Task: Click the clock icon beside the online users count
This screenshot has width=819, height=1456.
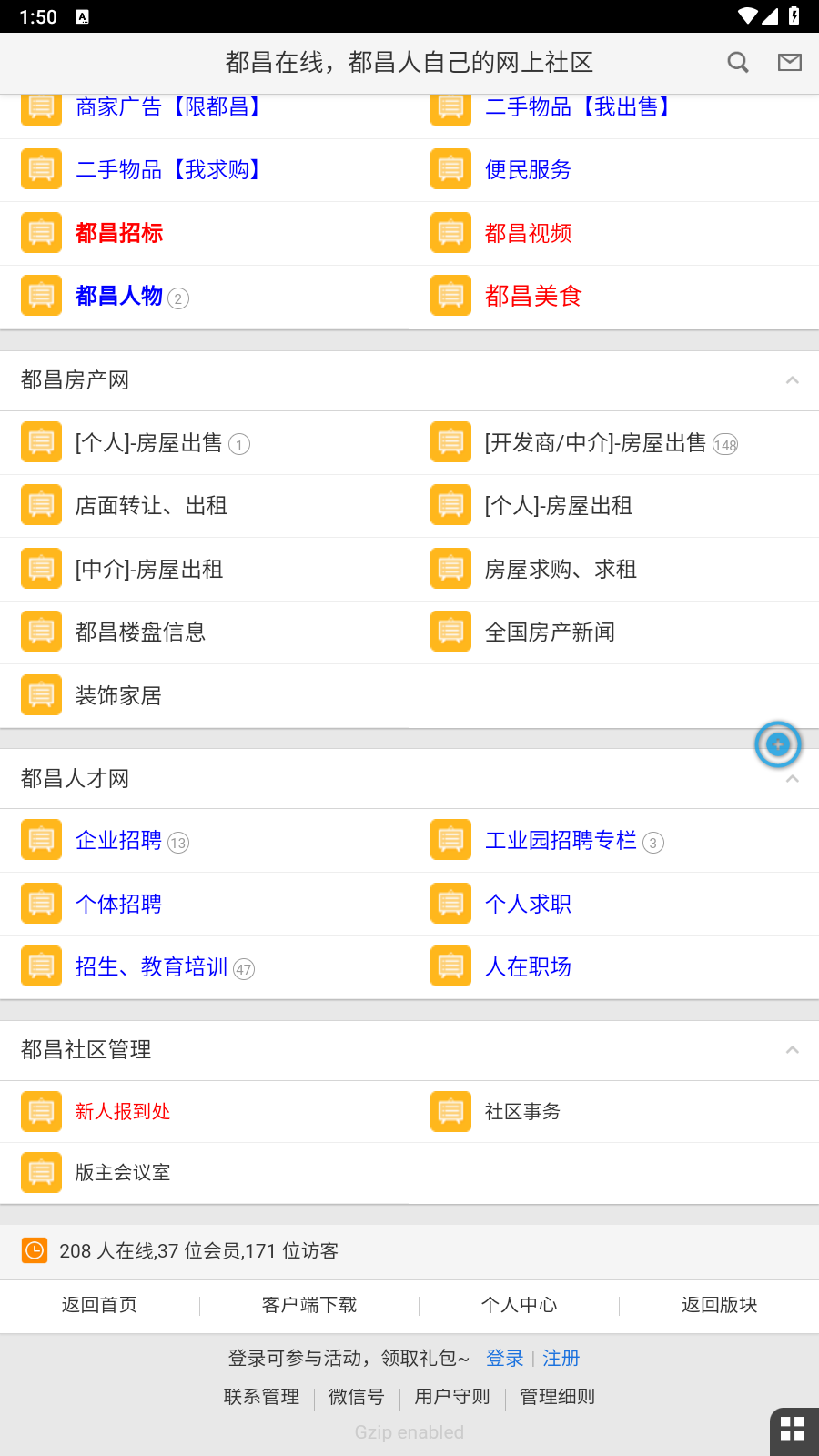Action: click(34, 1250)
